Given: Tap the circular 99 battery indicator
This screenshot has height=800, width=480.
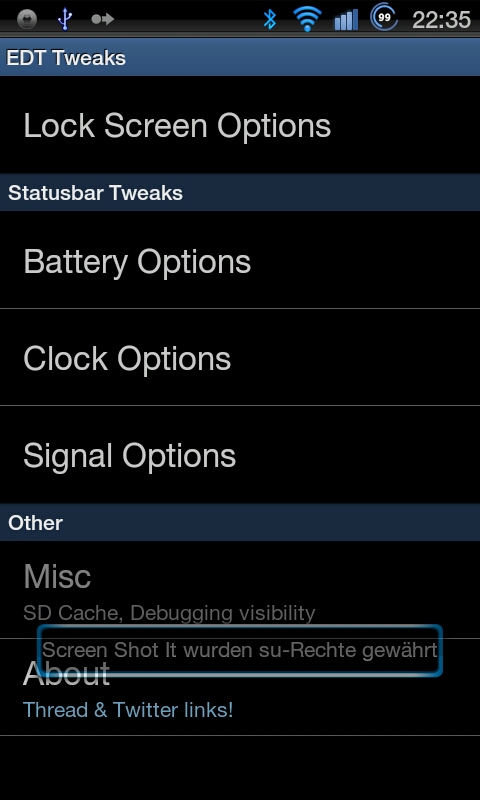Looking at the screenshot, I should (384, 17).
